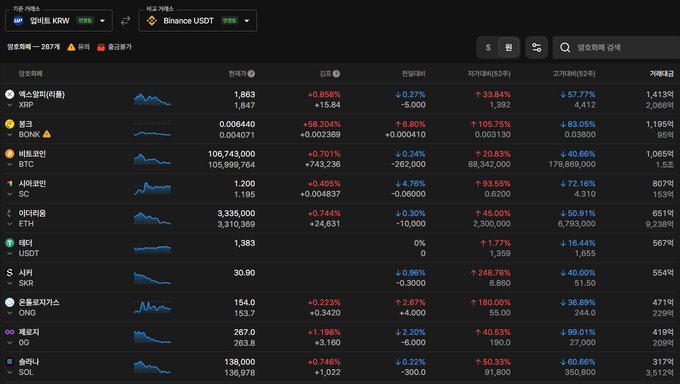Expand the XRP row chevron
The image size is (680, 384).
click(10, 105)
